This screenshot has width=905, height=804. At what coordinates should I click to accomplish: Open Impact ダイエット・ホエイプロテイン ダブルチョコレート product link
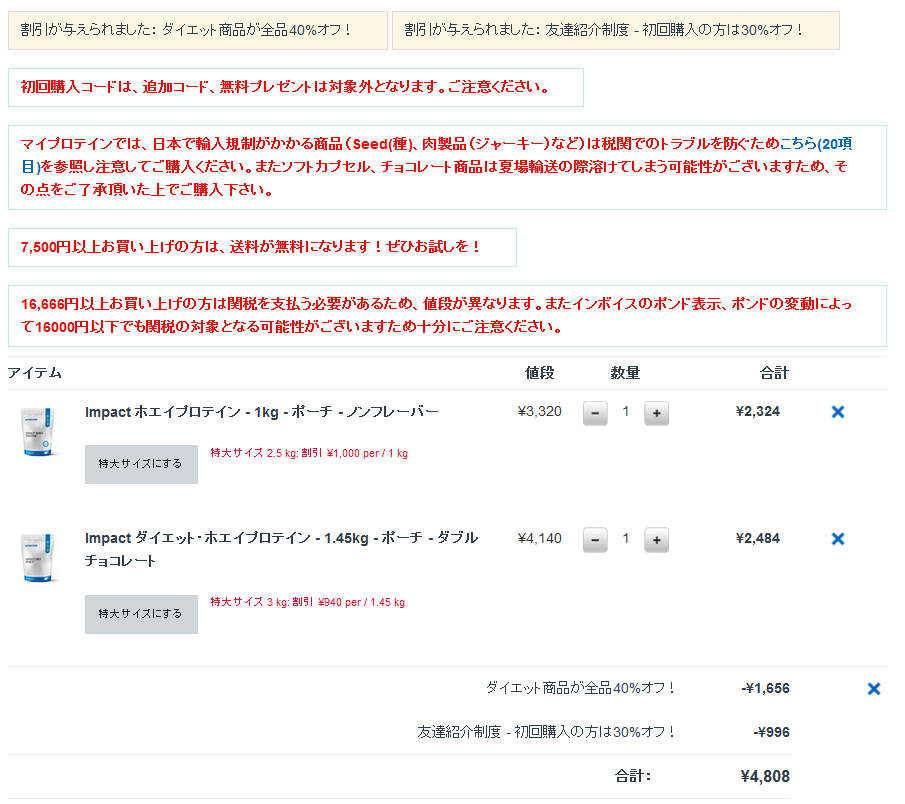pyautogui.click(x=281, y=549)
